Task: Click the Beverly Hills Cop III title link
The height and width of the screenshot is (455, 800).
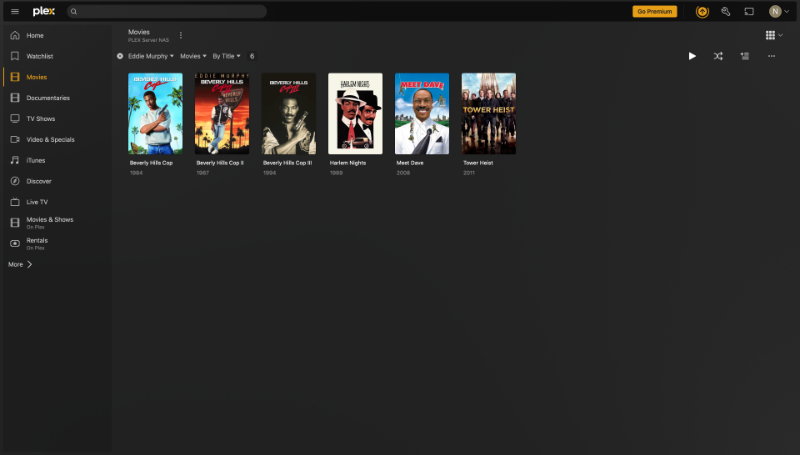Action: point(287,163)
